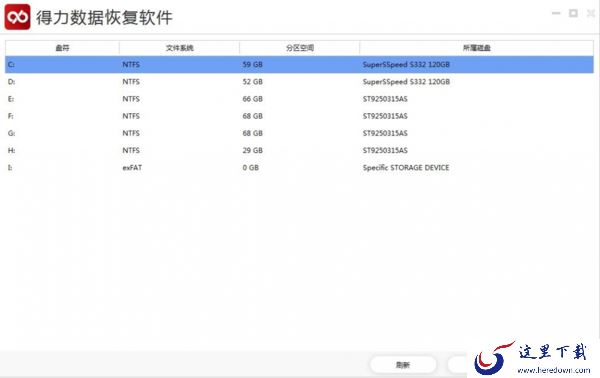Sort by the 盘符 column header
Viewport: 600px width, 378px height.
(x=62, y=48)
